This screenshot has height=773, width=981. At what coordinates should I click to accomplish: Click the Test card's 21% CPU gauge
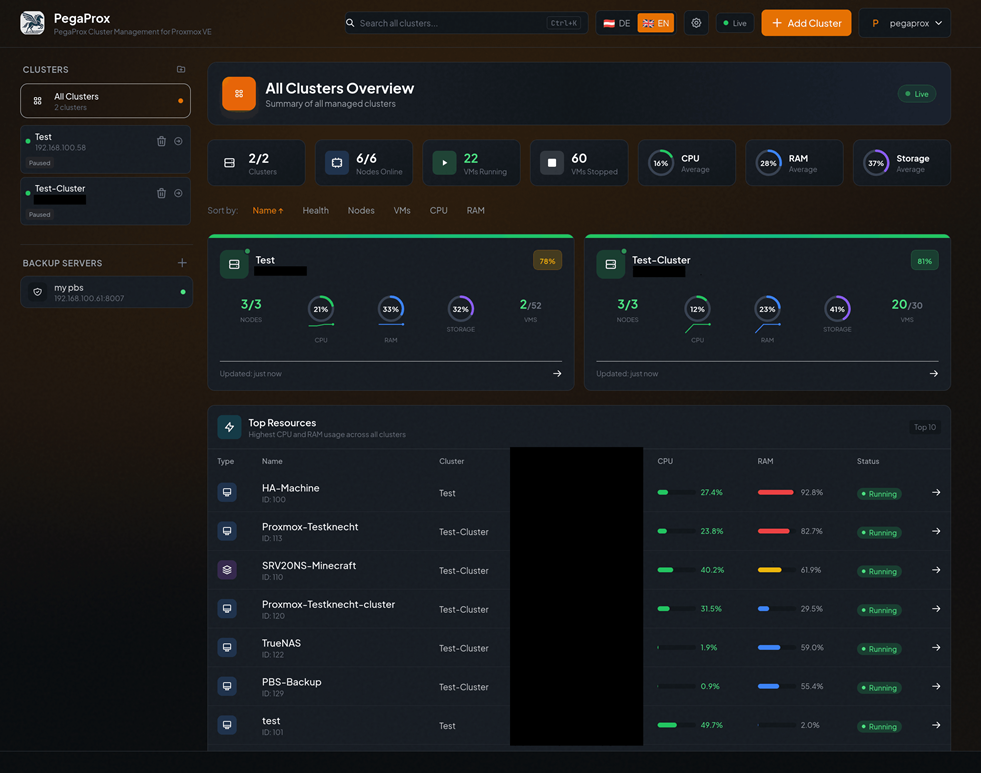(321, 309)
